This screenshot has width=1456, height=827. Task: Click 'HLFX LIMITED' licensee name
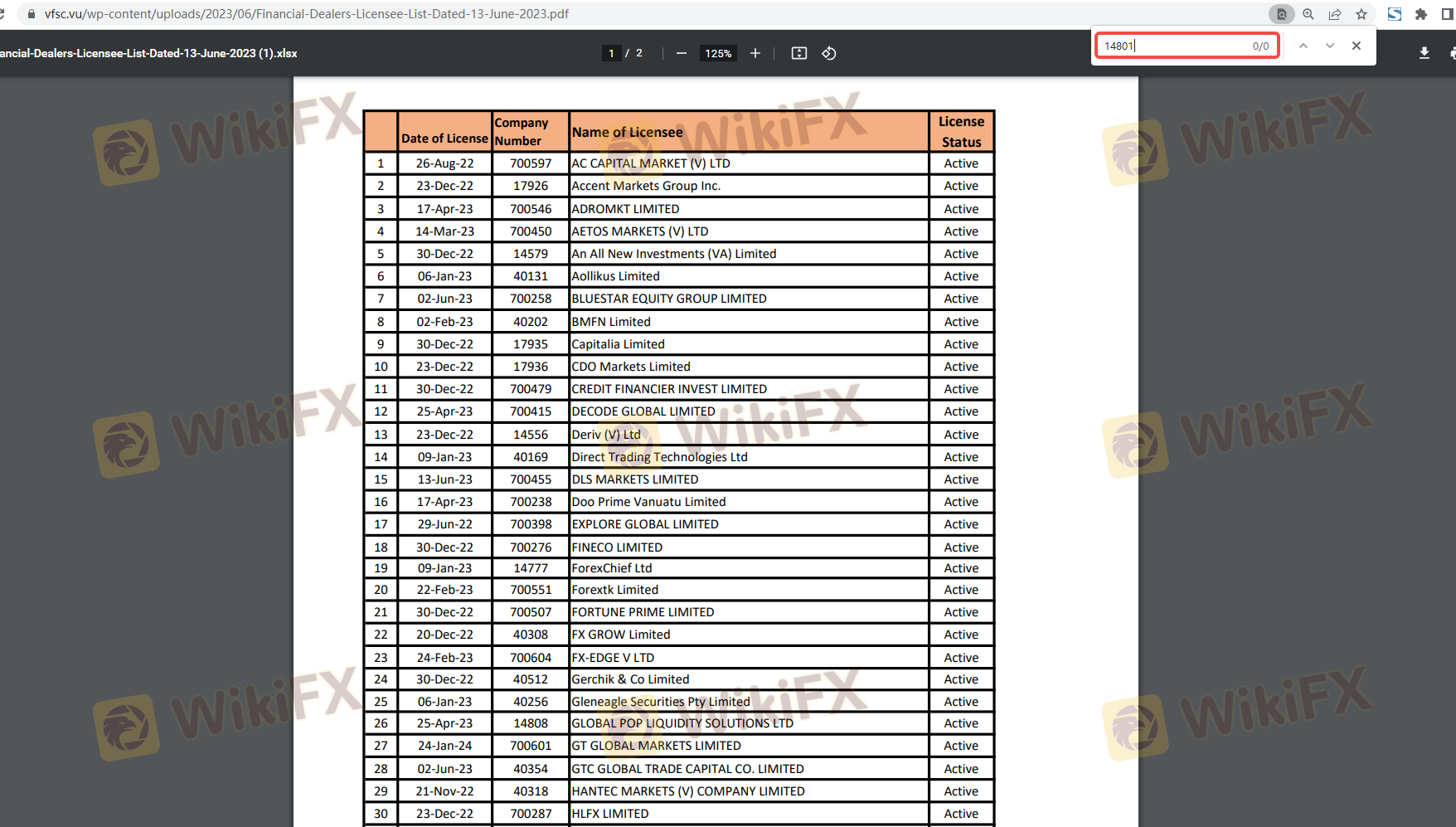(x=610, y=814)
